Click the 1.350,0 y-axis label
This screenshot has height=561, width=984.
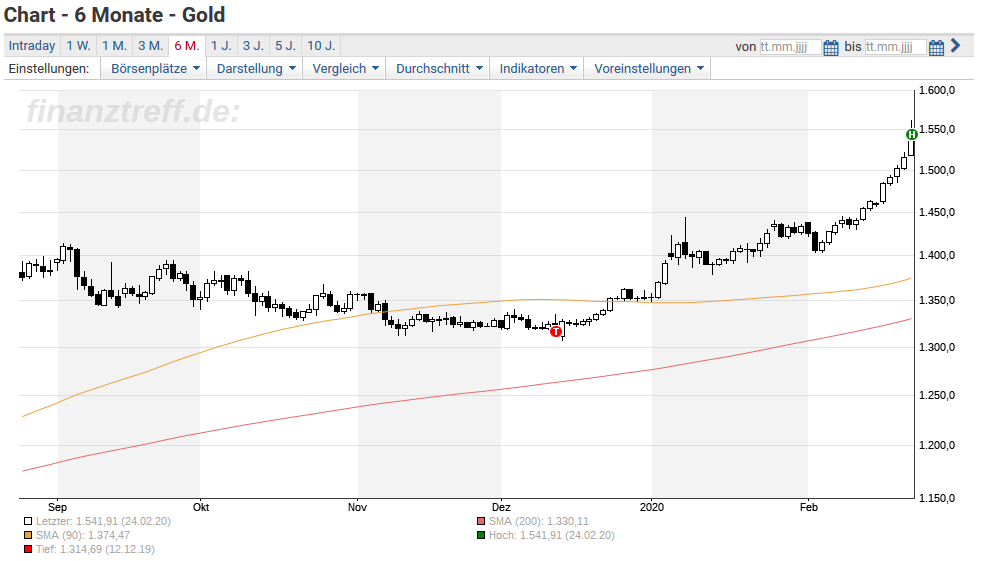pos(937,301)
